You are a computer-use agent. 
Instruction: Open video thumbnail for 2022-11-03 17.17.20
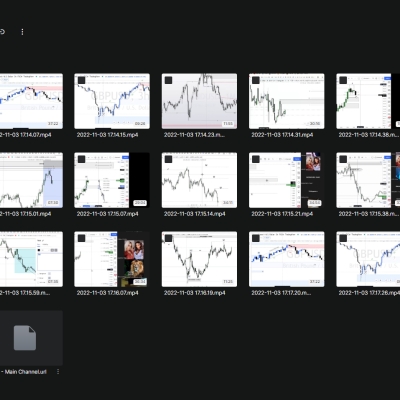click(287, 259)
